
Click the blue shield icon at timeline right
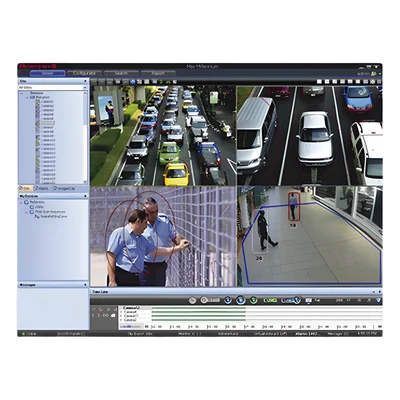point(378,300)
